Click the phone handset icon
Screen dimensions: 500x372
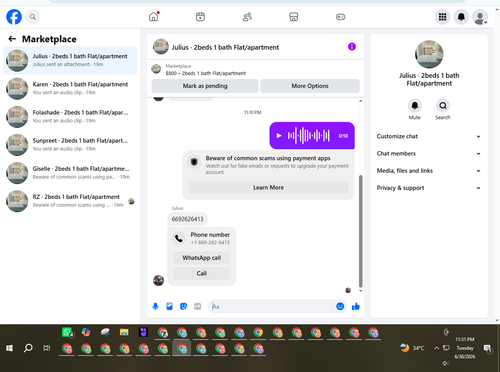pos(179,238)
